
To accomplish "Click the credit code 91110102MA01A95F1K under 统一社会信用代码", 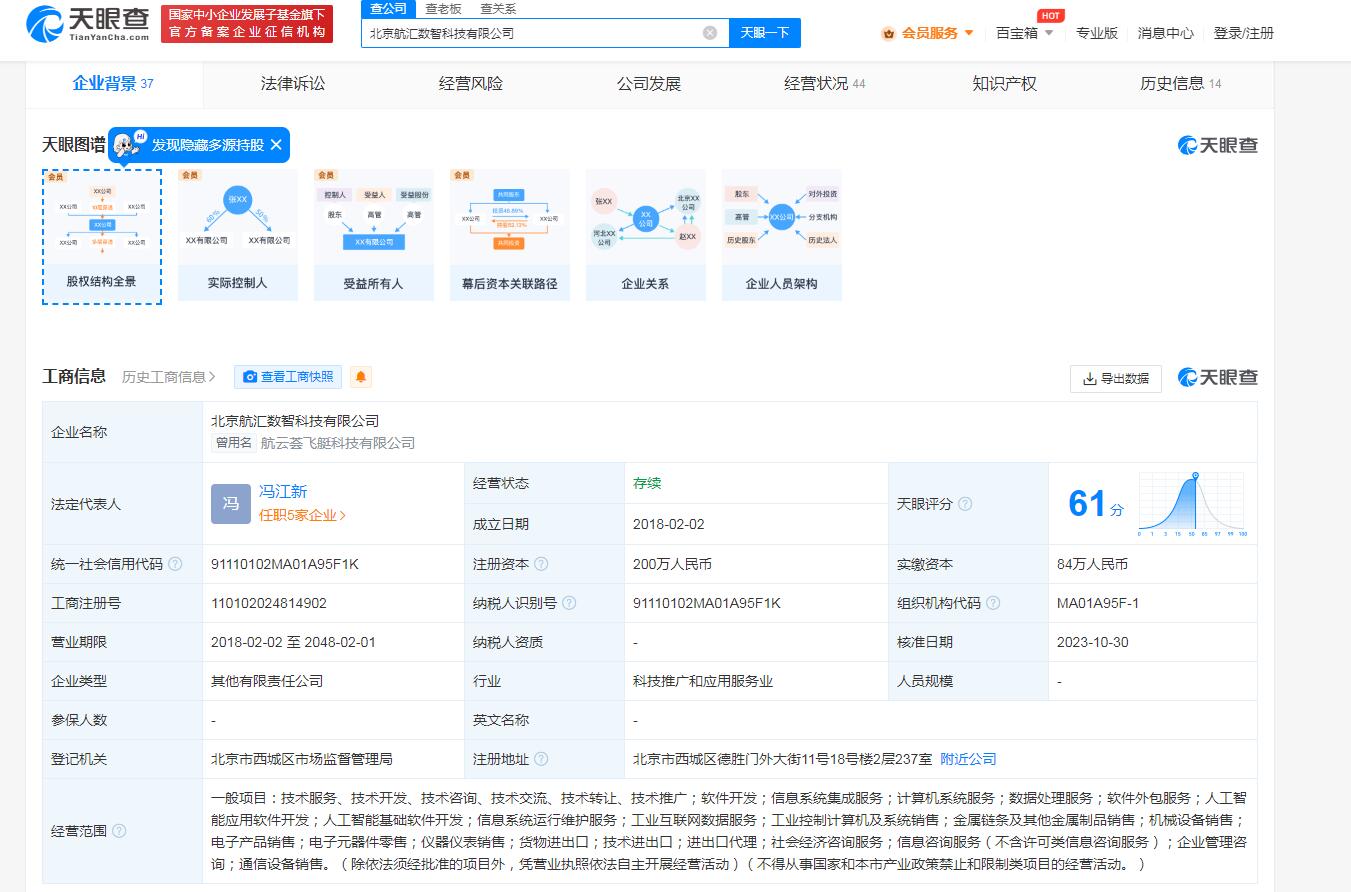I will (285, 564).
